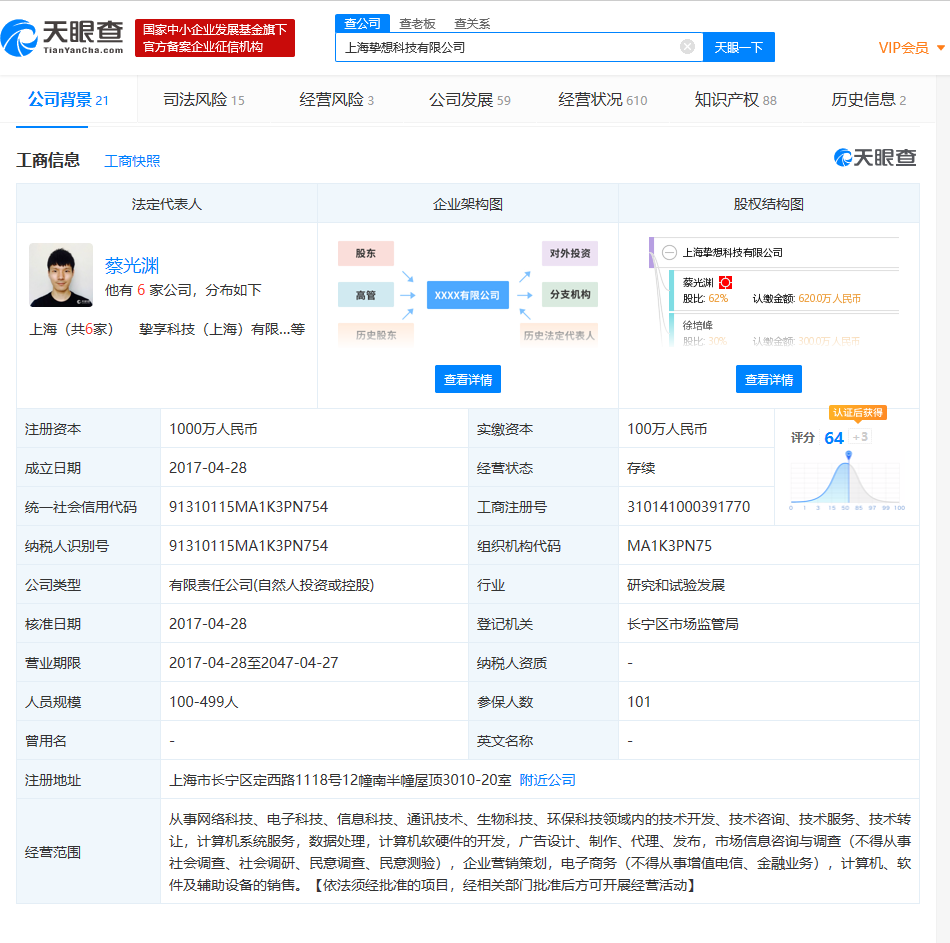This screenshot has width=950, height=943.
Task: Click the central XXXX有限公司 node
Action: (467, 295)
